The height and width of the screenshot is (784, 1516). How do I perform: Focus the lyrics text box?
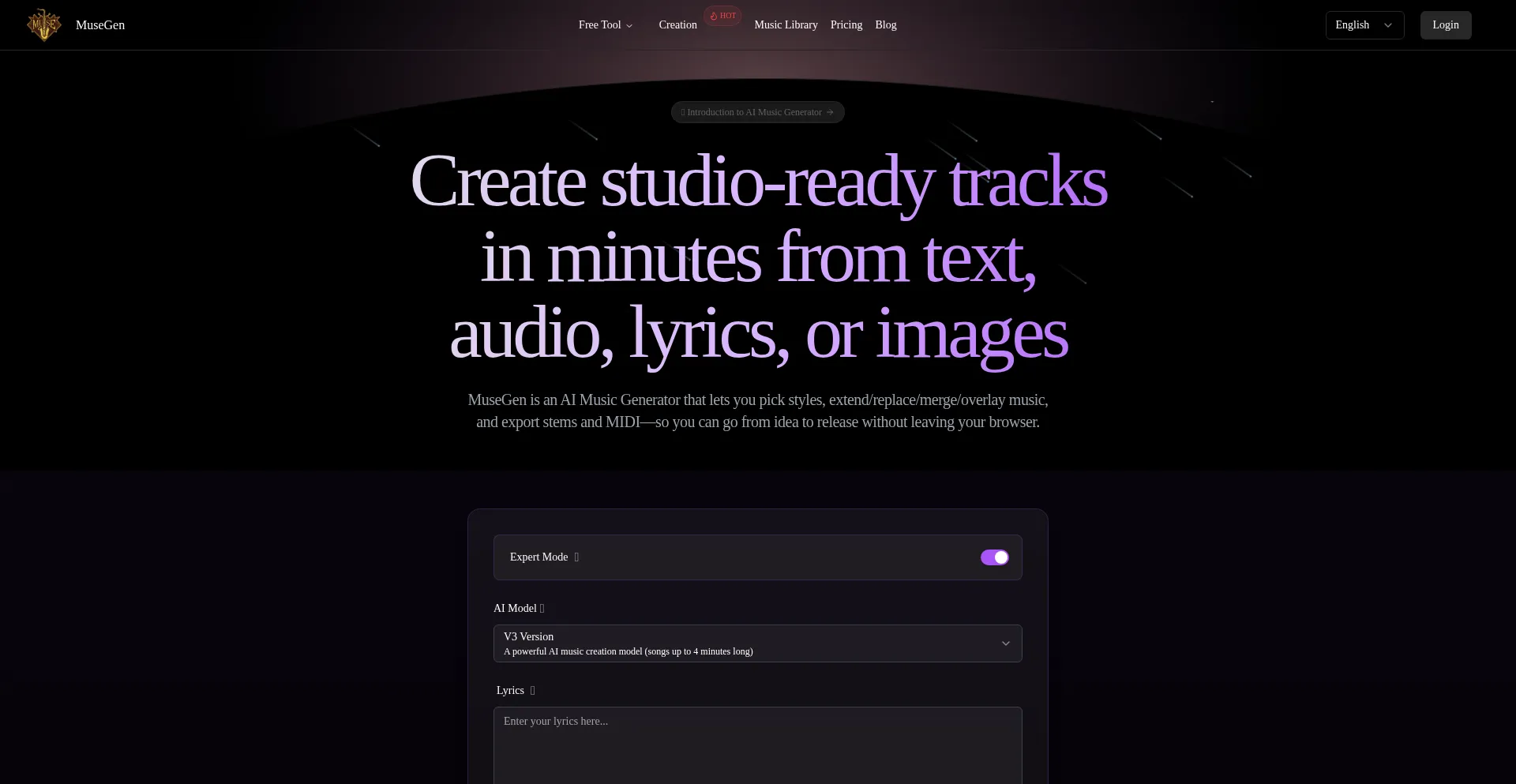tap(758, 745)
